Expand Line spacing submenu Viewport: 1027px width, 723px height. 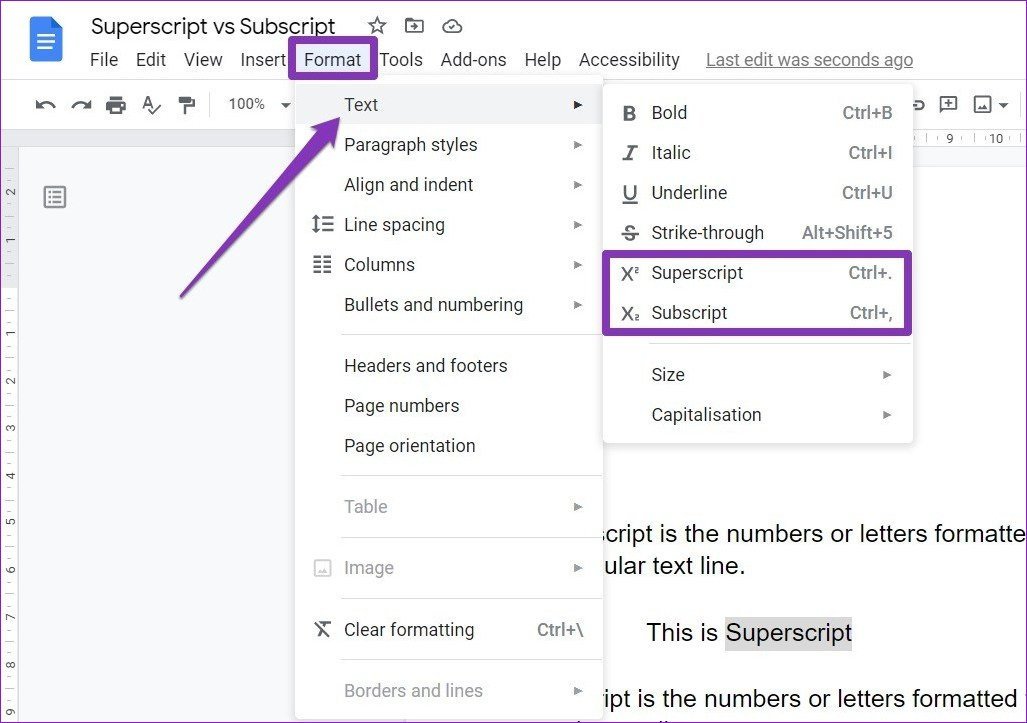(x=449, y=225)
